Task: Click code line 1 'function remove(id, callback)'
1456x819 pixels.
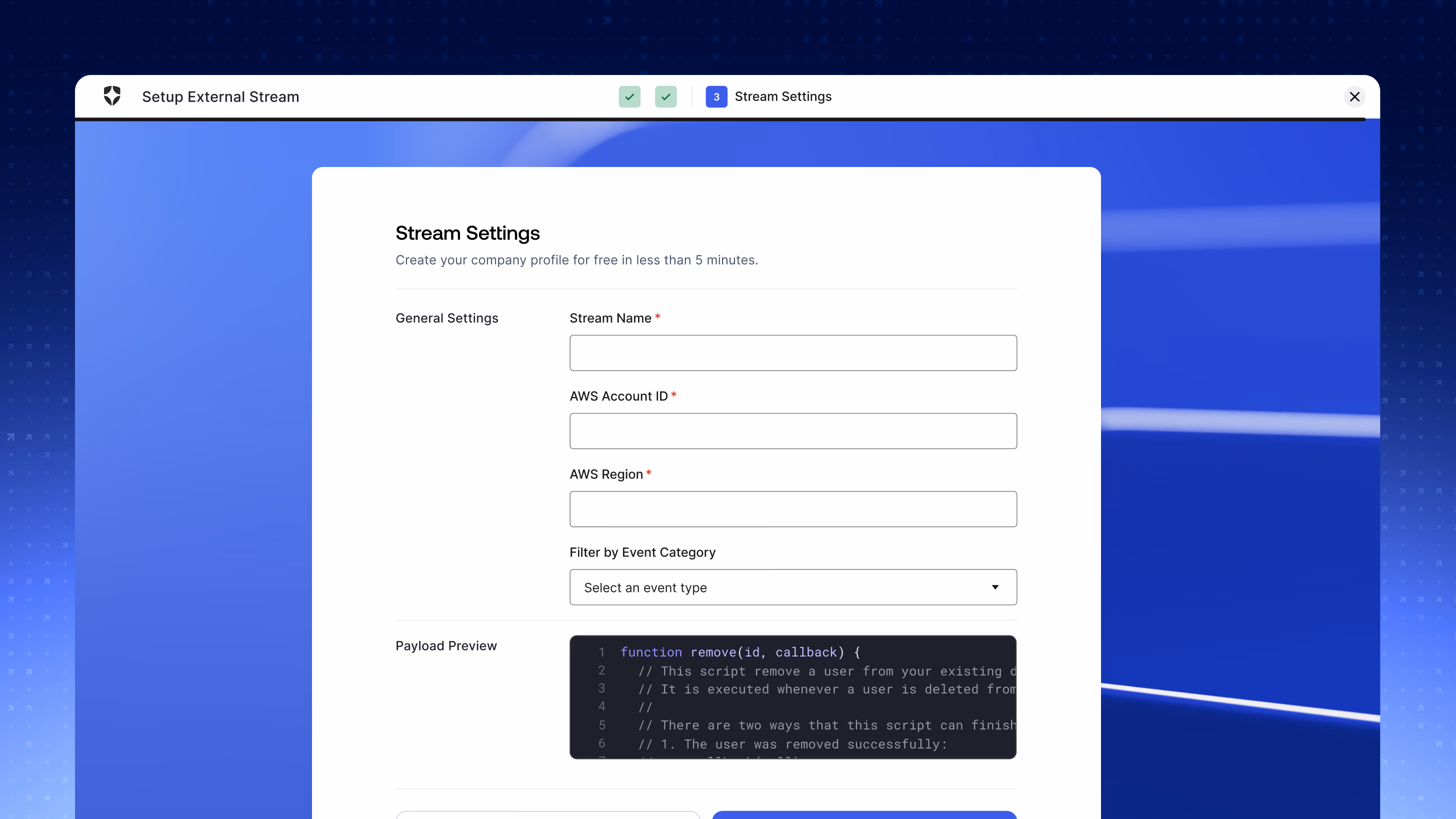Action: click(740, 652)
